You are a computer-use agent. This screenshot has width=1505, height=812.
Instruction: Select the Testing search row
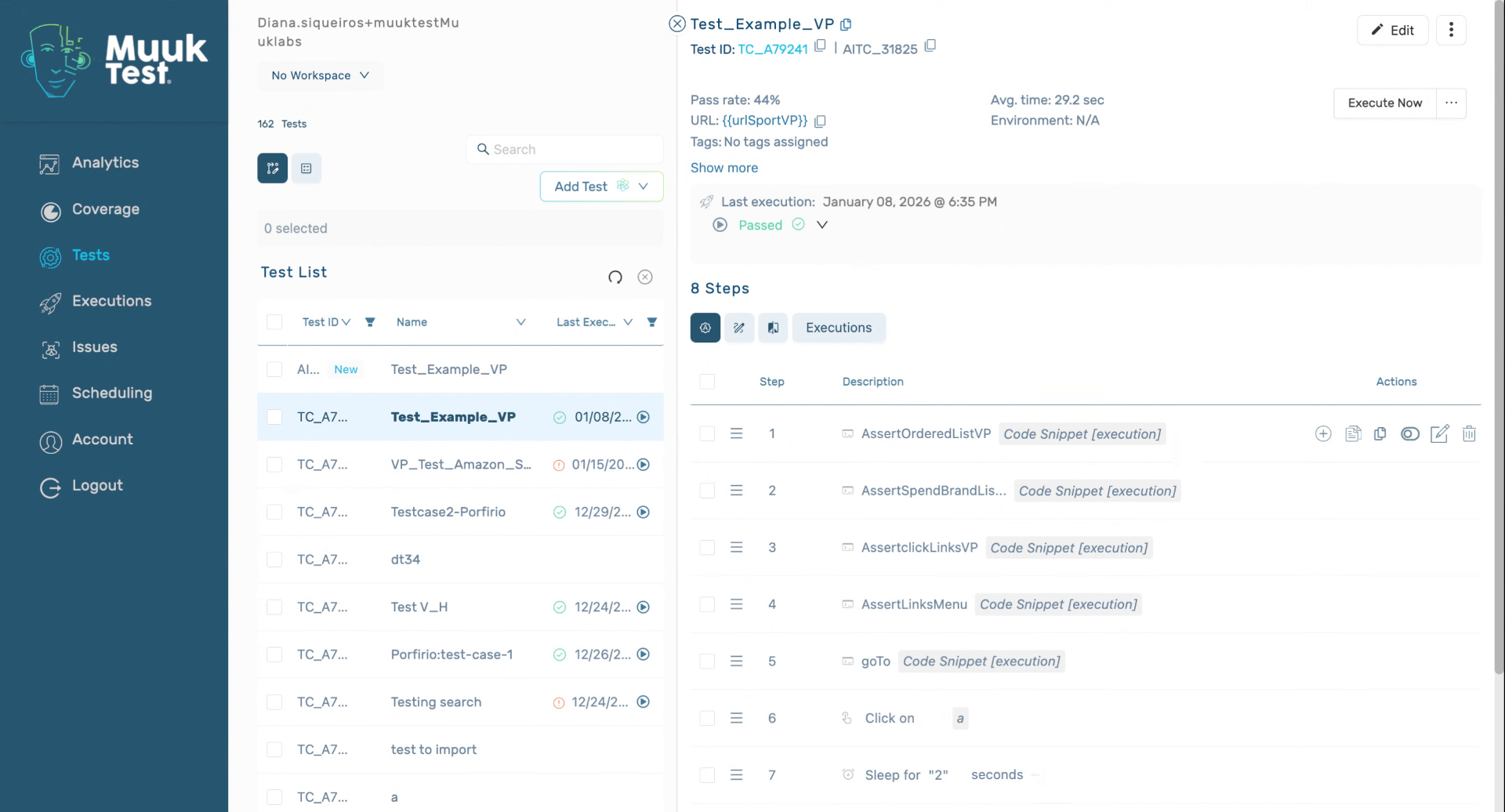460,701
